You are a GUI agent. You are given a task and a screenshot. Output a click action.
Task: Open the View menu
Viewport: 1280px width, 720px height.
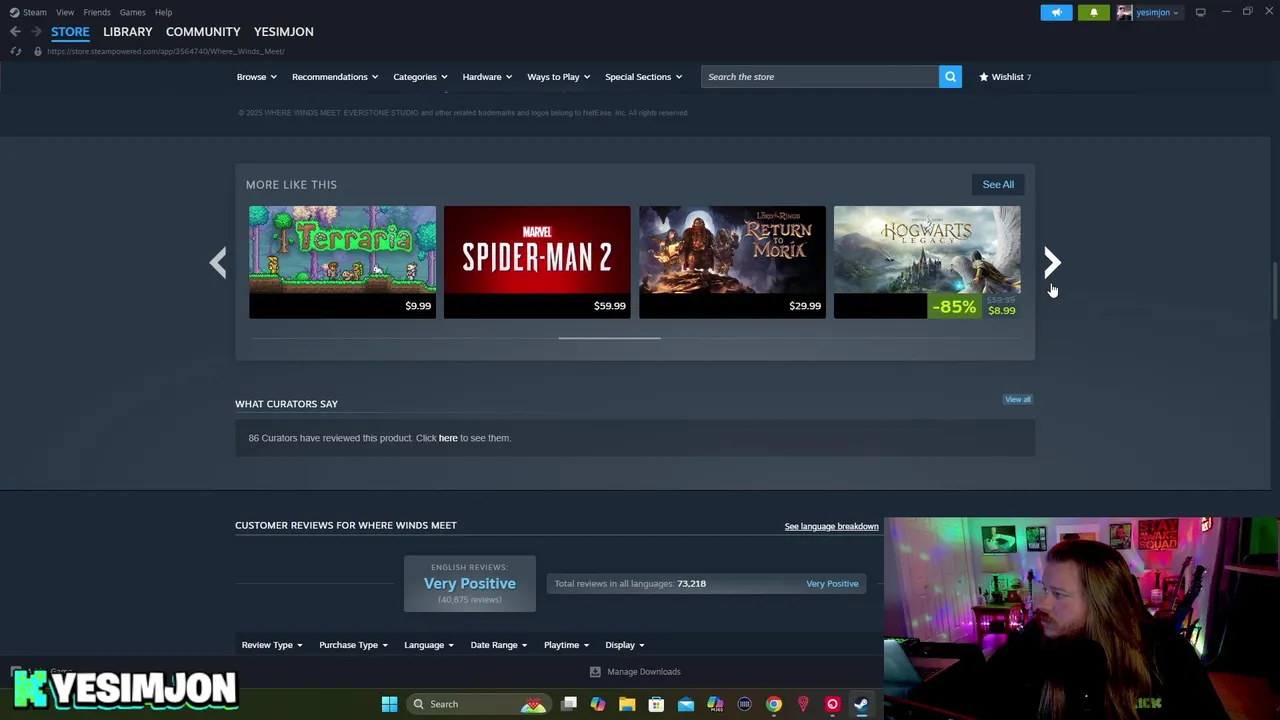65,12
